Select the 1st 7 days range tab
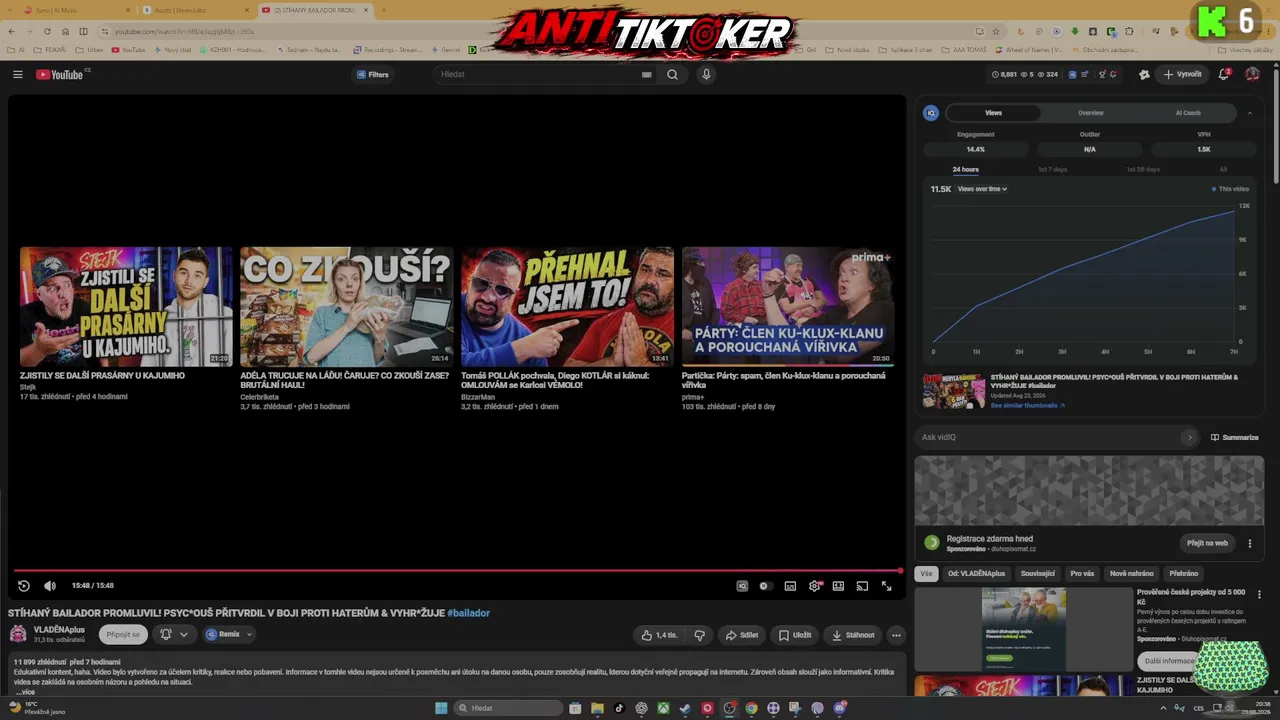The image size is (1280, 720). [x=1052, y=170]
